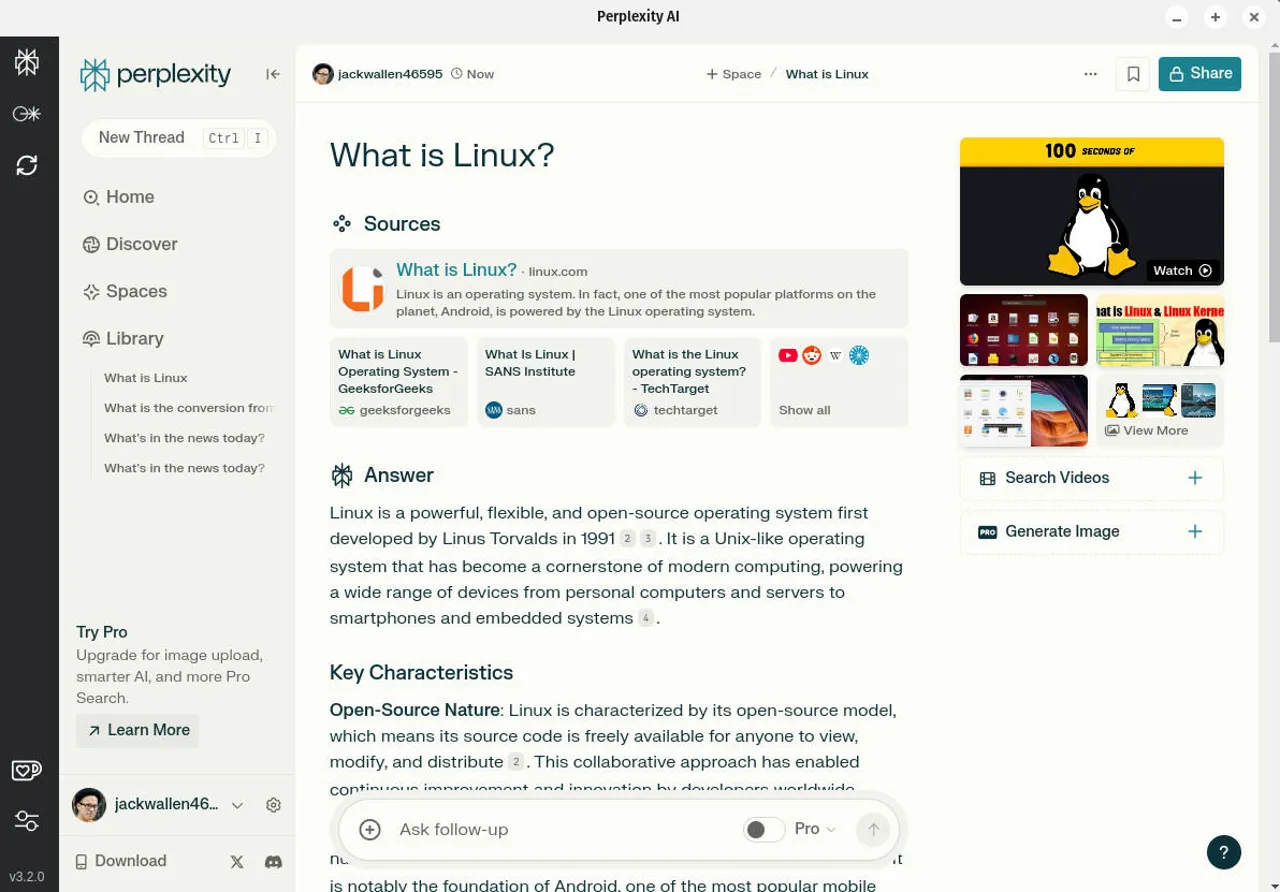Open the X (Twitter) link icon
The width and height of the screenshot is (1280, 892).
pyautogui.click(x=237, y=861)
